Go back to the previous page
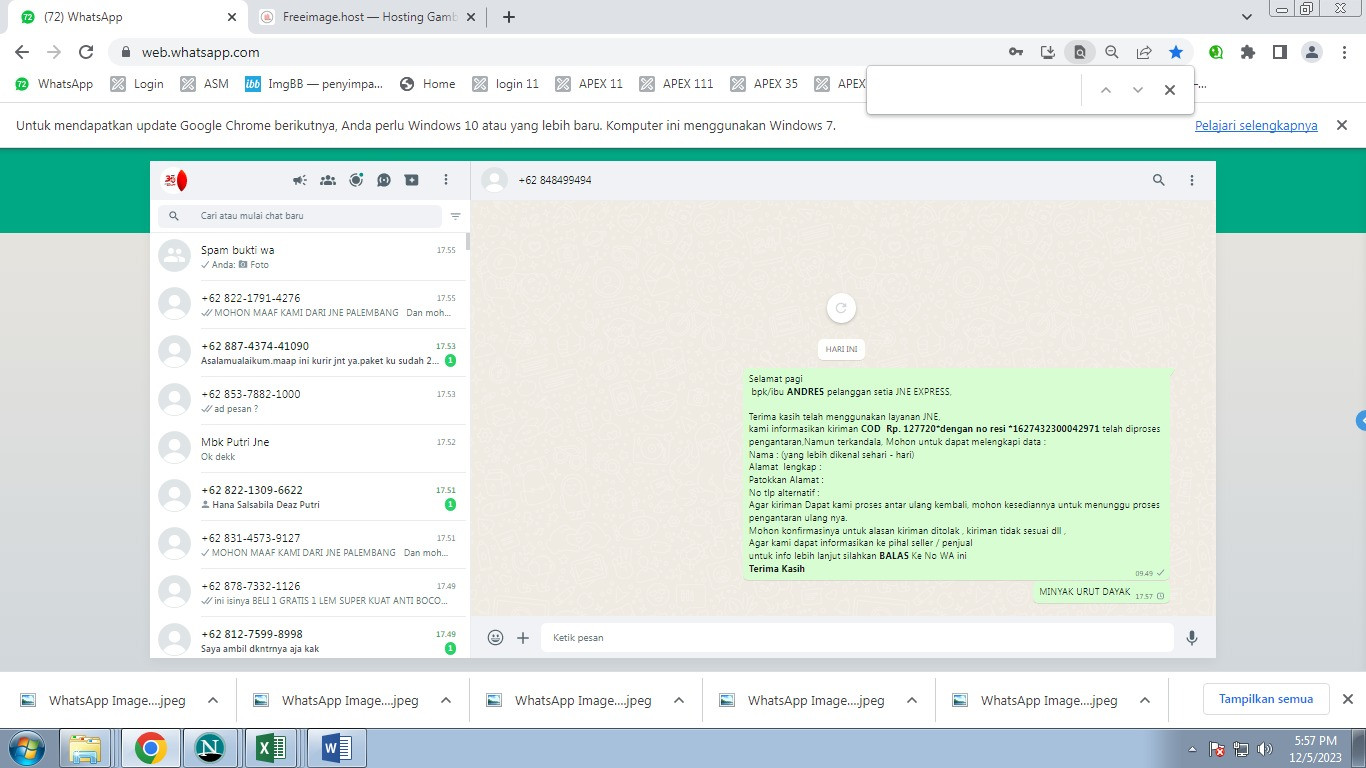 click(x=22, y=52)
